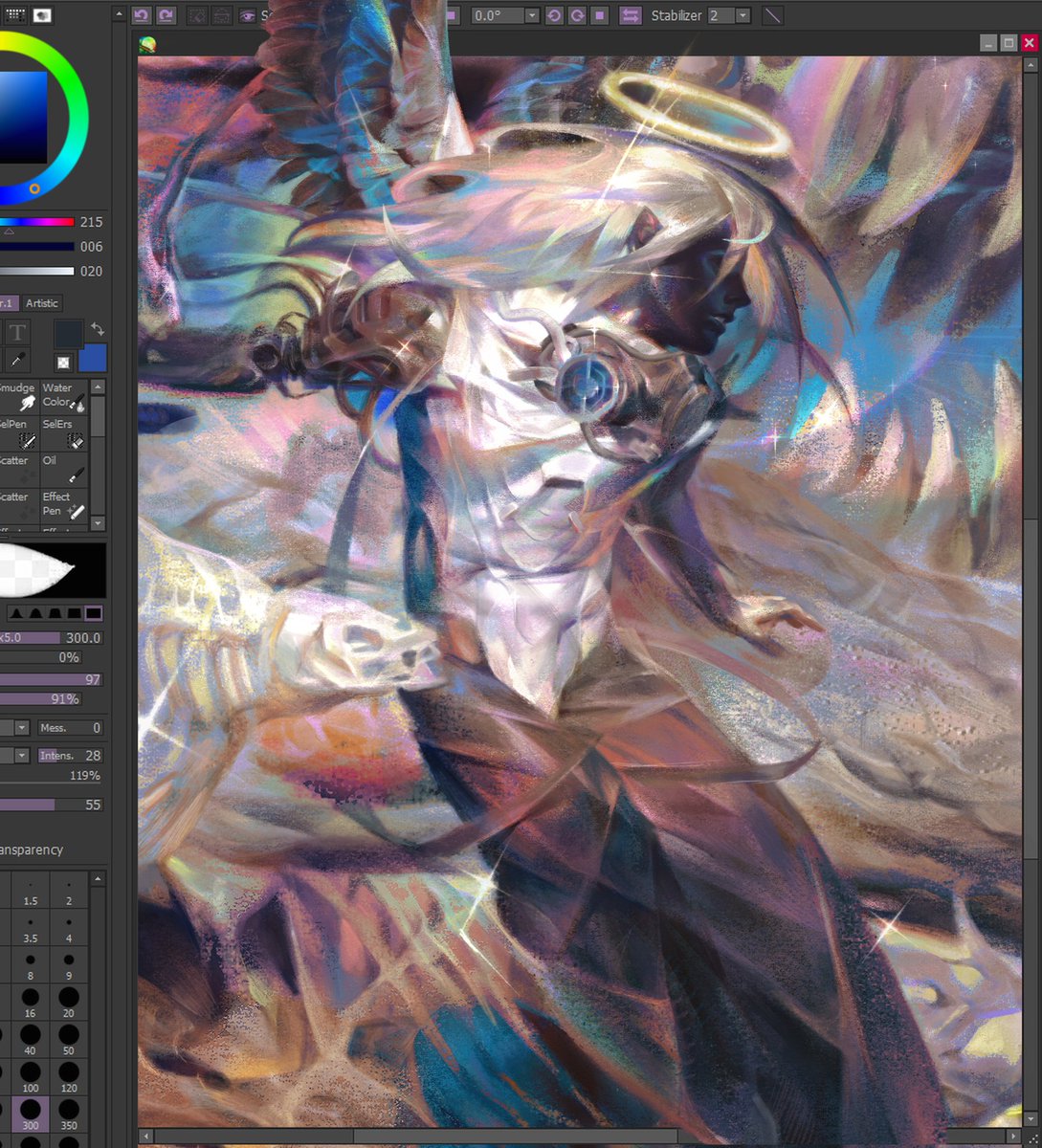Select the Smudge brush tool
This screenshot has height=1148, width=1042.
coord(18,397)
